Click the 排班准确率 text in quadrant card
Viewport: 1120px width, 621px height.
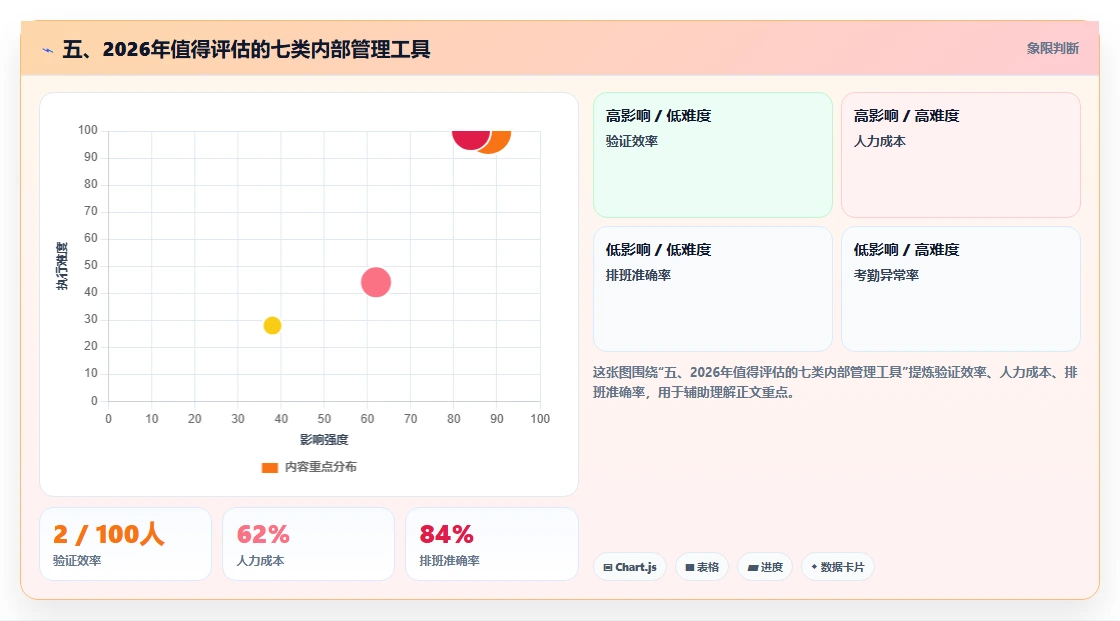638,275
